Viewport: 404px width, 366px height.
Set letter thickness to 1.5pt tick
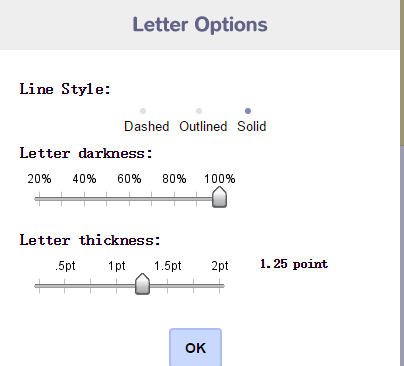pos(168,286)
